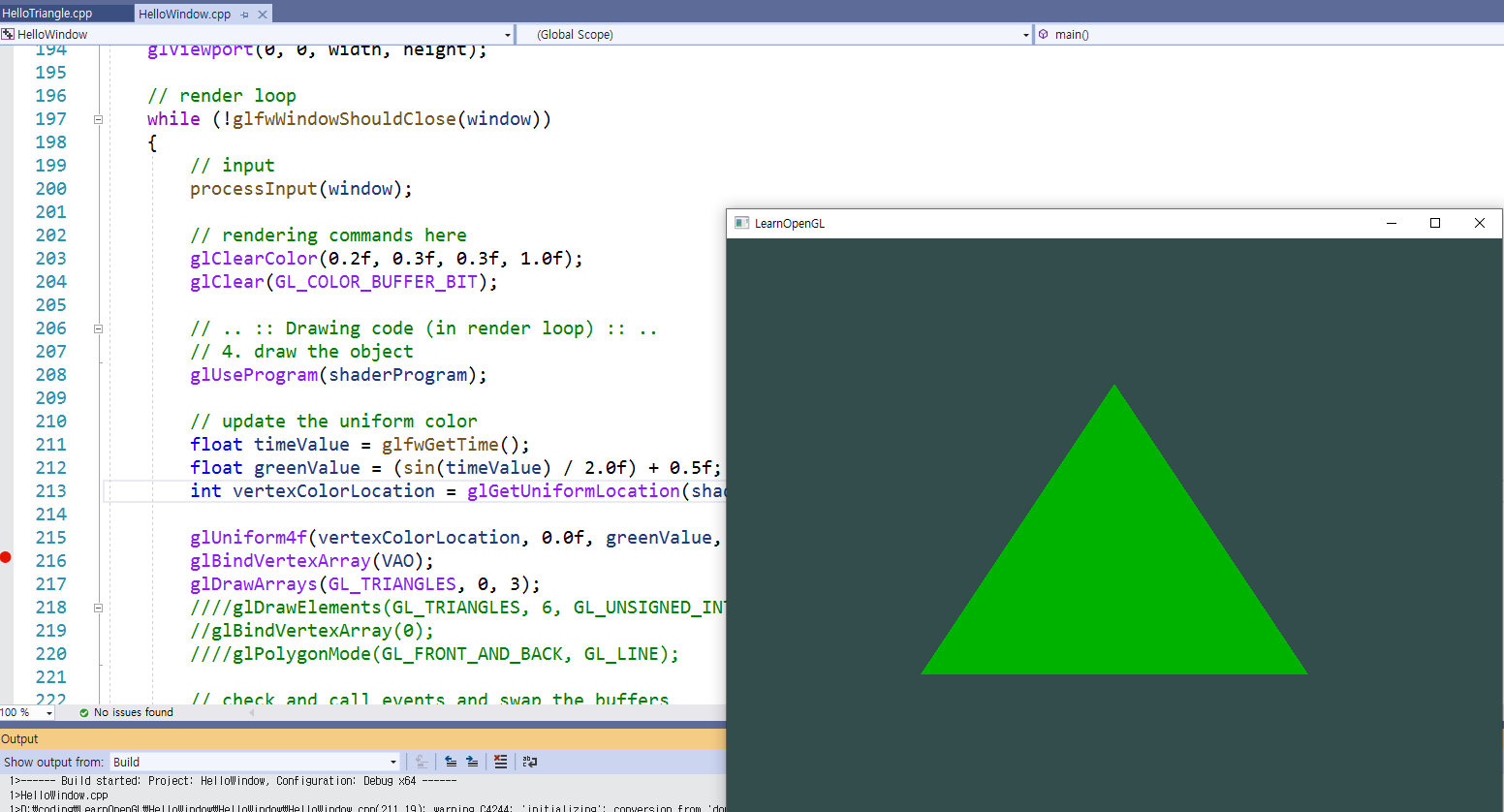Viewport: 1504px width, 812px height.
Task: Click the No issues found indicator
Action: pyautogui.click(x=126, y=712)
